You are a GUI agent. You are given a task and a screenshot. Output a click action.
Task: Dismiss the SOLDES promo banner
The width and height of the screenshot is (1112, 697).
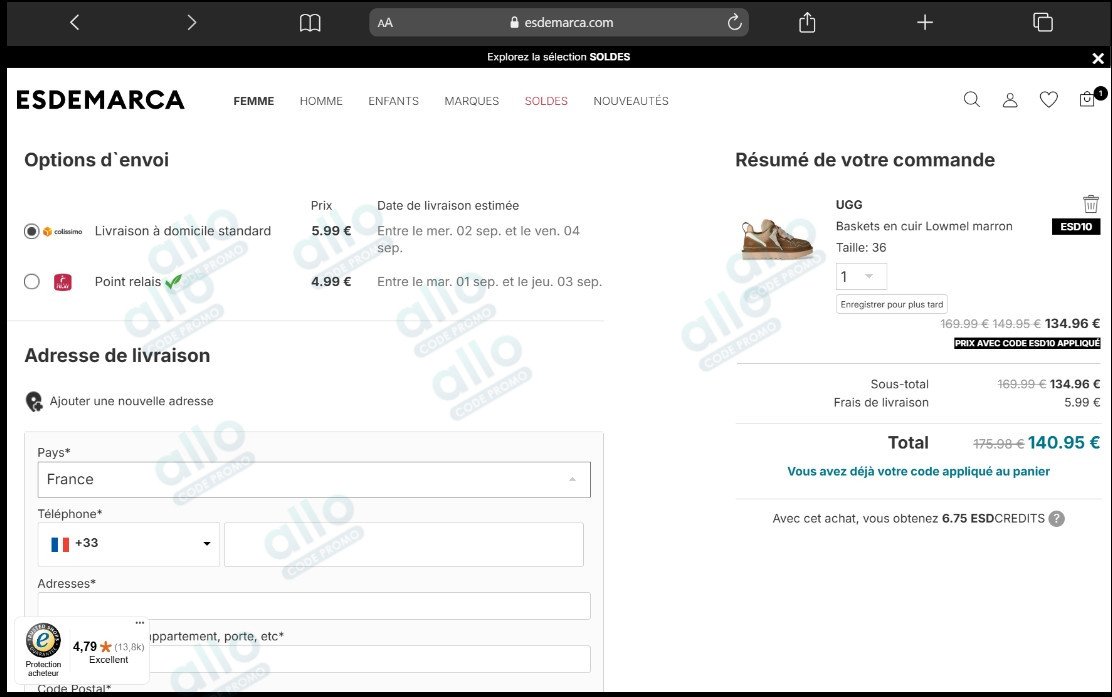click(1098, 58)
